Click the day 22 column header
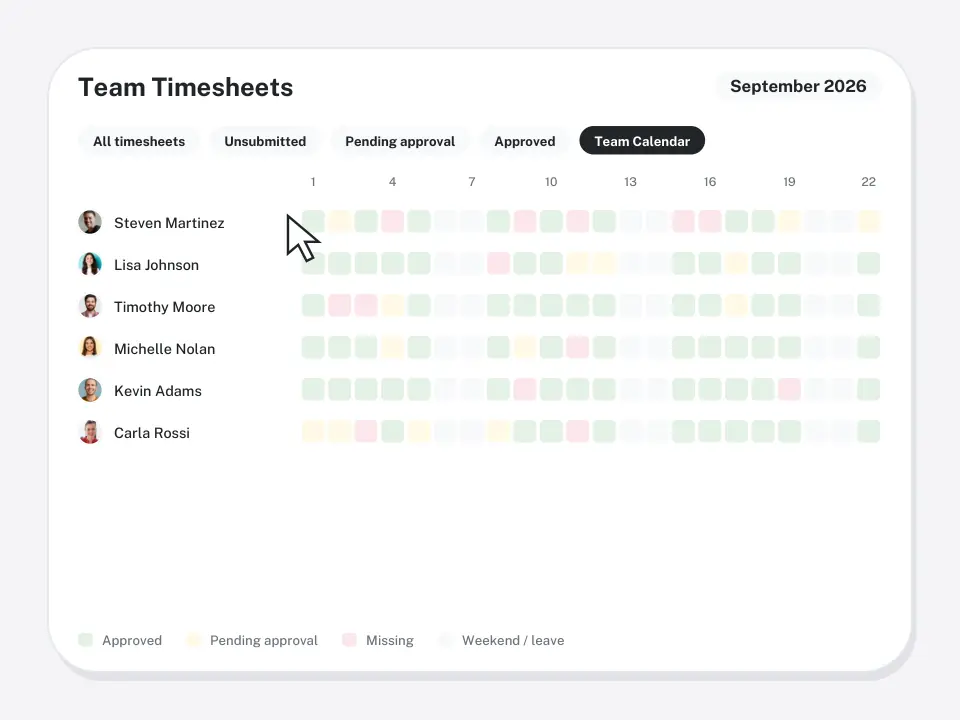This screenshot has height=720, width=960. click(868, 182)
